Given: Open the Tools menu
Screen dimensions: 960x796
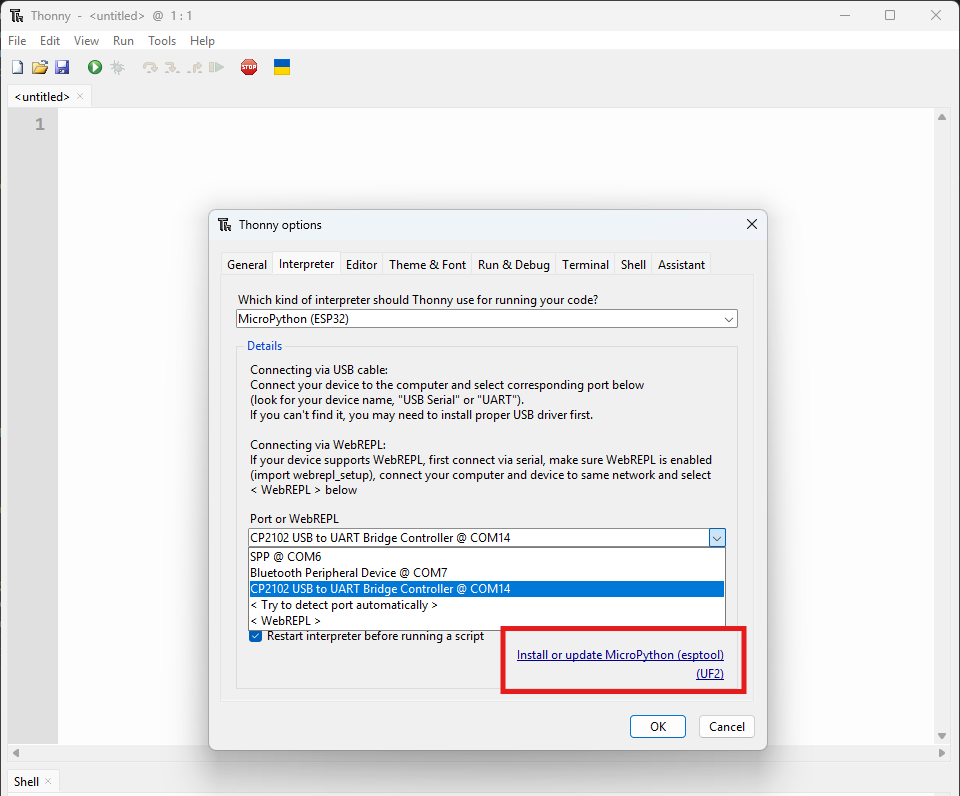Looking at the screenshot, I should click(x=162, y=40).
